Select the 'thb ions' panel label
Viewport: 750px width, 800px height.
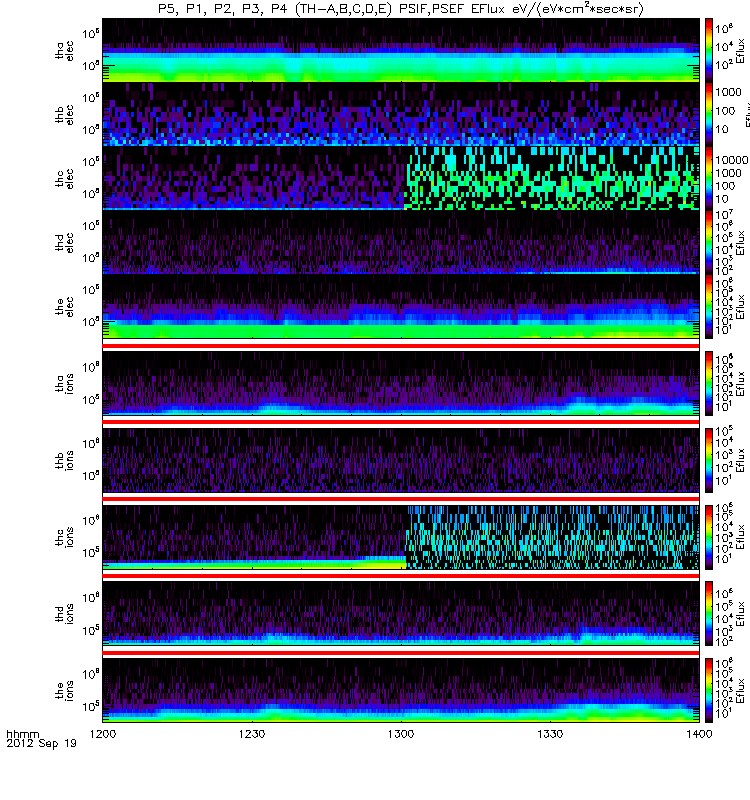(65, 460)
